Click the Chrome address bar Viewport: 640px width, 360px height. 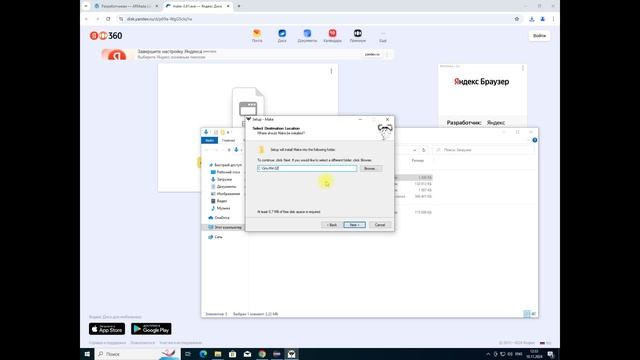coord(318,19)
